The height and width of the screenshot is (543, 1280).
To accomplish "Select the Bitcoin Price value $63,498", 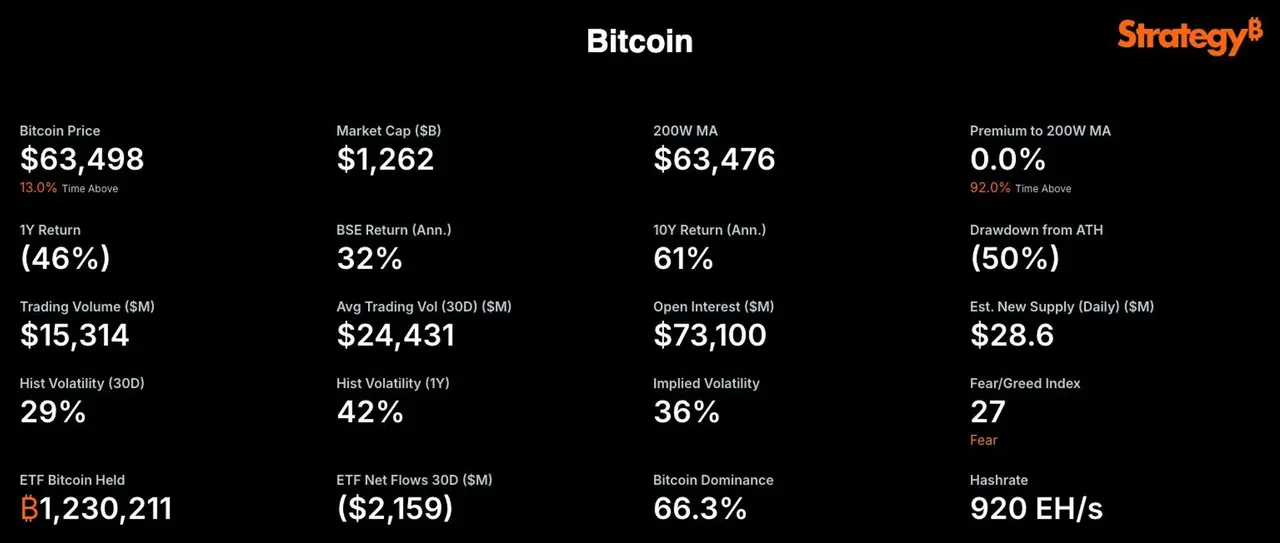I will 82,159.
